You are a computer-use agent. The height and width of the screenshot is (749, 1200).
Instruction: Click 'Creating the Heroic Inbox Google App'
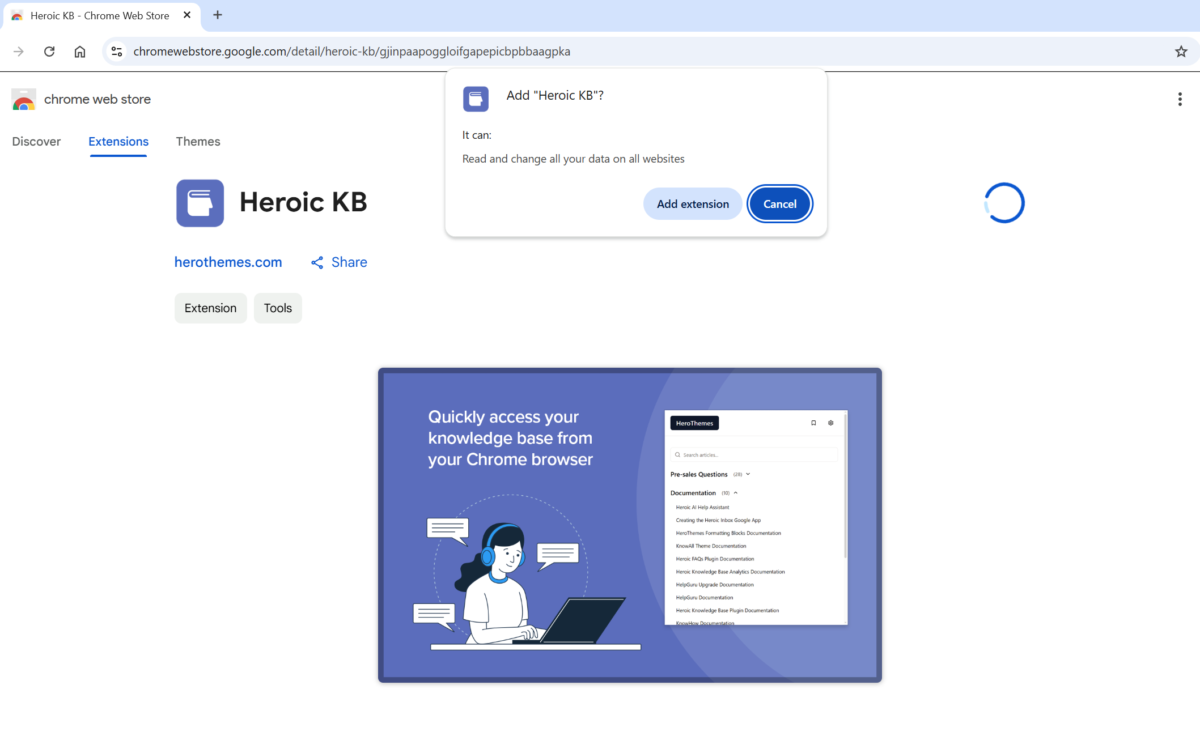[718, 520]
